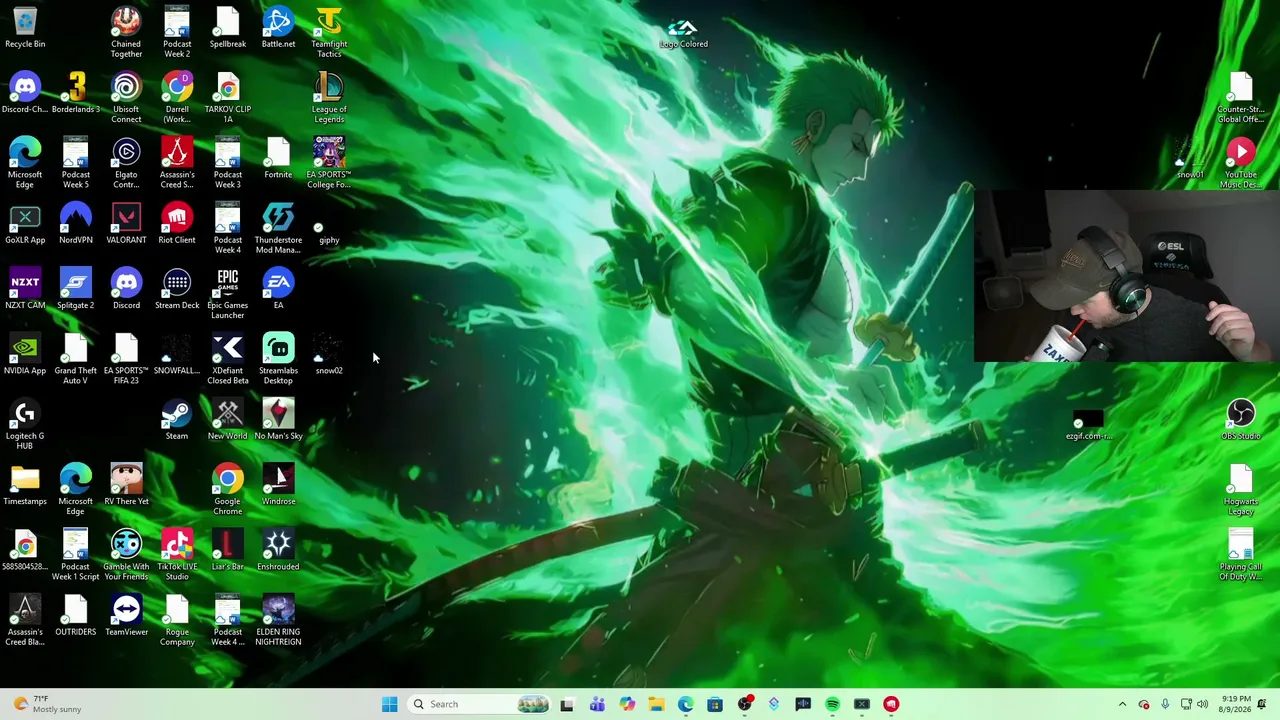Select Grand Theft Auto V desktop icon
Screen dimensions: 1280x720
[x=76, y=359]
